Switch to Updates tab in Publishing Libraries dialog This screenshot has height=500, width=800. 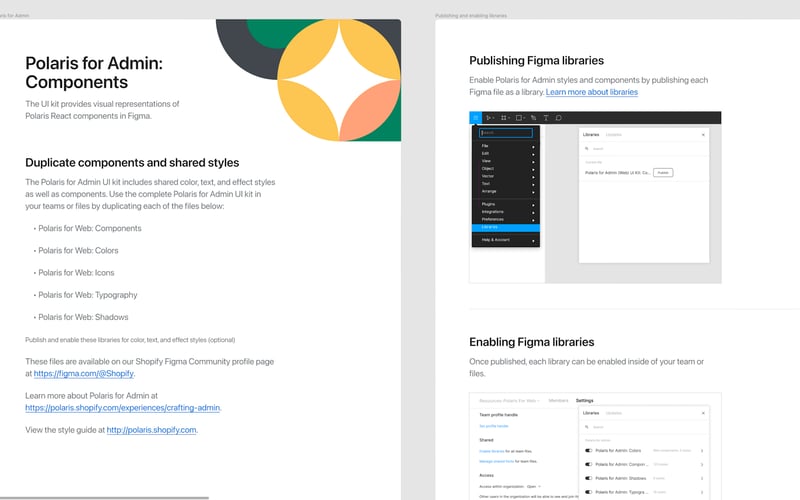click(x=613, y=135)
